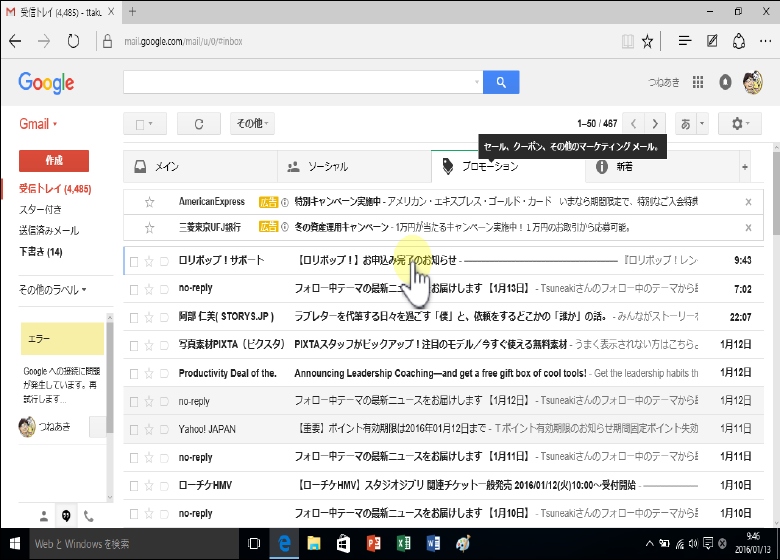Select checkbox for 阿部 仁美 STORYS.JP mail
The image size is (780, 560).
pos(134,317)
